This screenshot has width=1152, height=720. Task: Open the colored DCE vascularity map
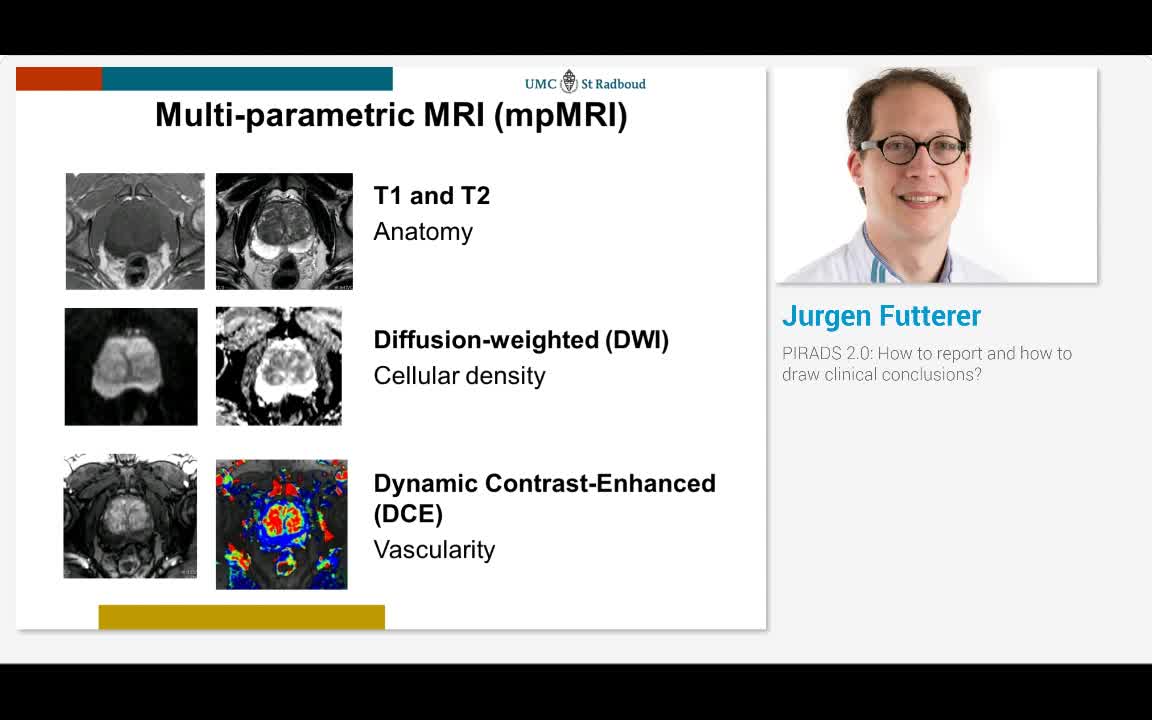tap(282, 524)
